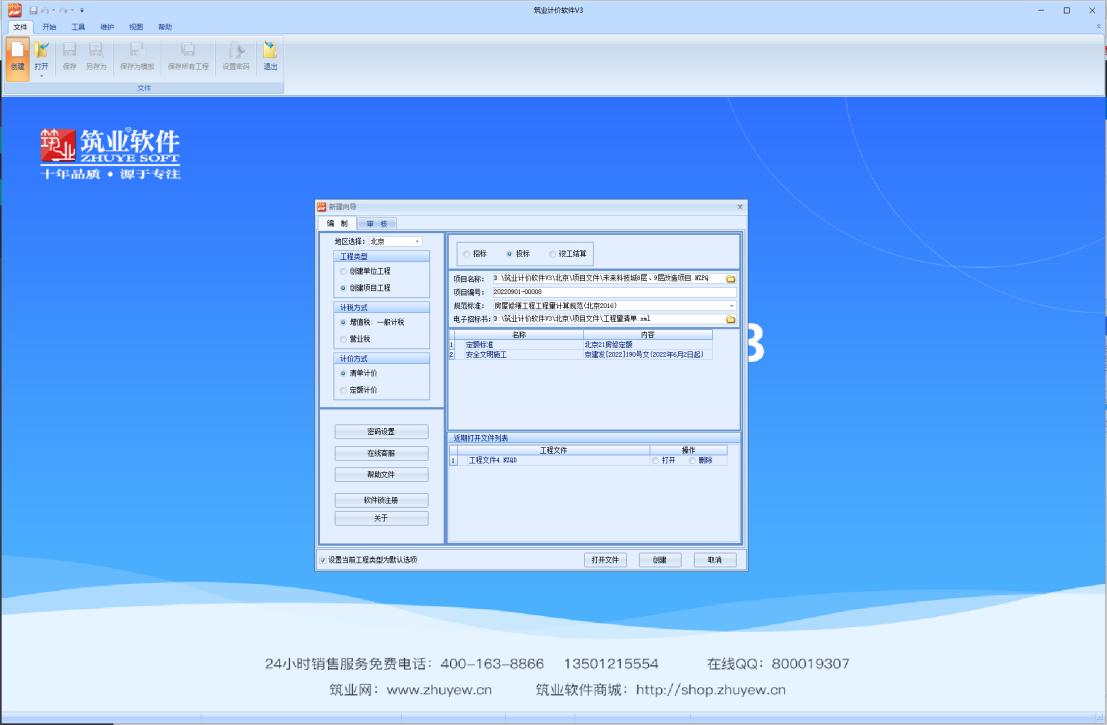Viewport: 1107px width, 725px height.
Task: Open the 工具 ribbon menu tab
Action: tap(78, 27)
